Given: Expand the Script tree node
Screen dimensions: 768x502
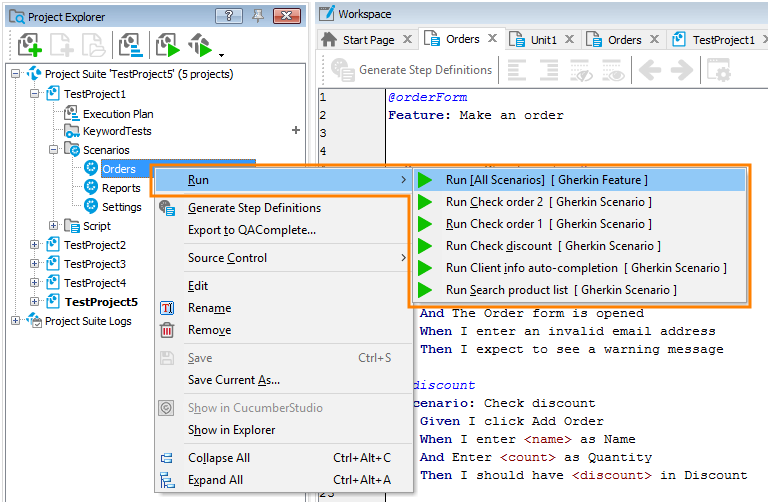Looking at the screenshot, I should 54,226.
